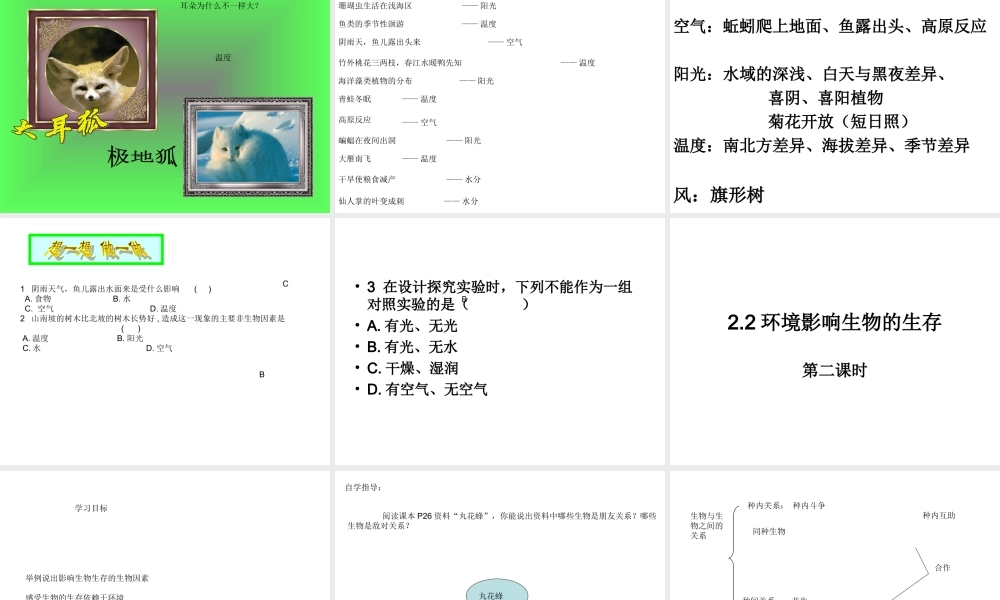This screenshot has height=600, width=1000.
Task: Click the title 2.2 环境影响生物的生存
Action: 834,322
